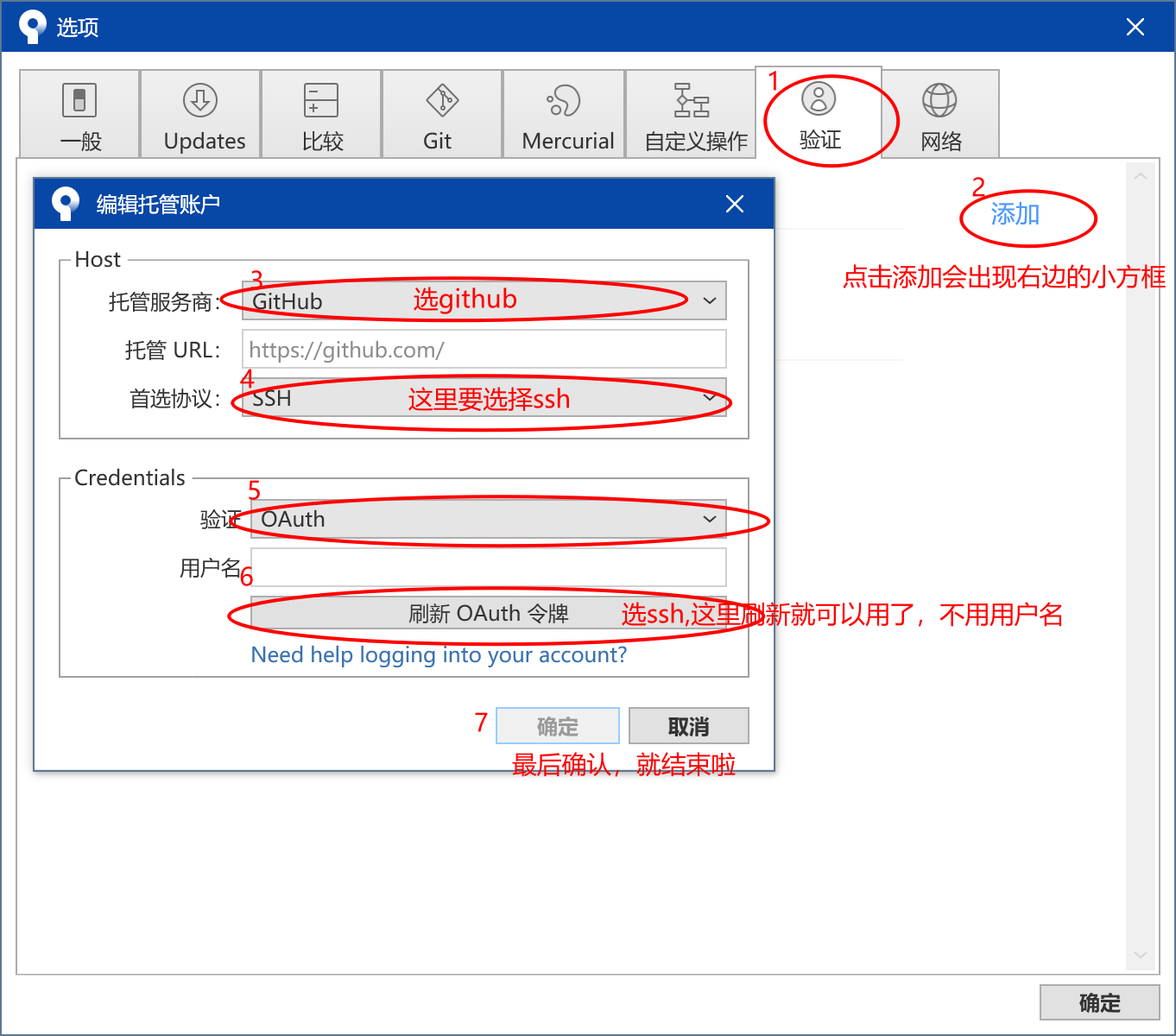Select the 验证 (Authentication) tab
1176x1036 pixels.
(x=819, y=112)
